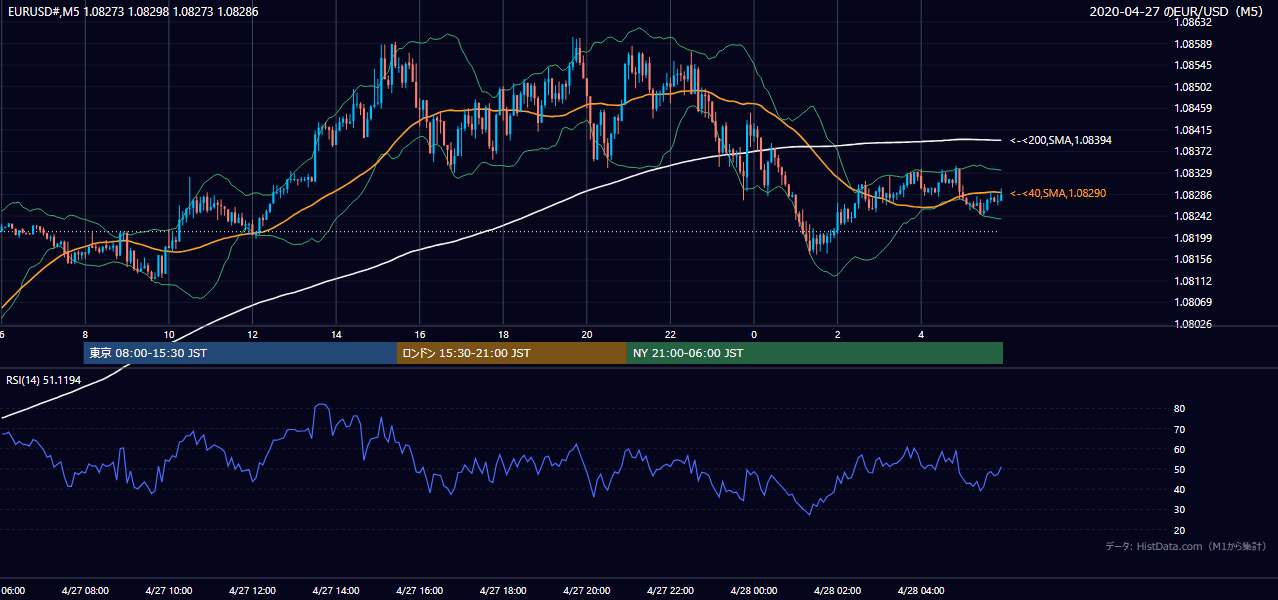Click price axis value 1.08242
Image resolution: width=1278 pixels, height=600 pixels.
[x=1193, y=216]
